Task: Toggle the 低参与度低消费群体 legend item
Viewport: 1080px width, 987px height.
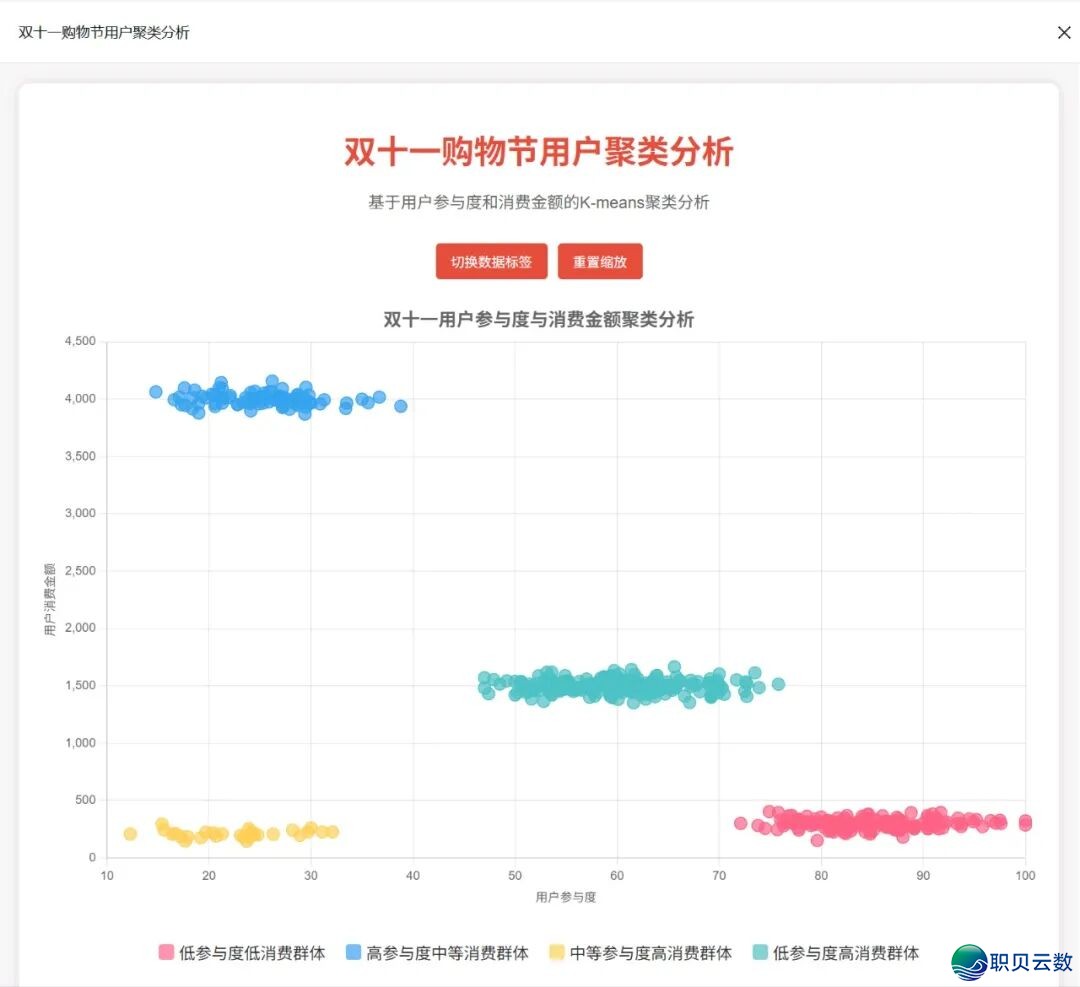Action: pyautogui.click(x=252, y=953)
